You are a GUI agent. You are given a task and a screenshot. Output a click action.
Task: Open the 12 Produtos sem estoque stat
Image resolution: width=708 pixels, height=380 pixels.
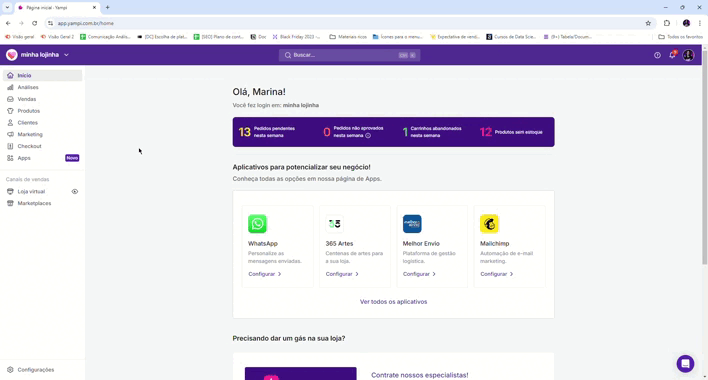pyautogui.click(x=511, y=132)
